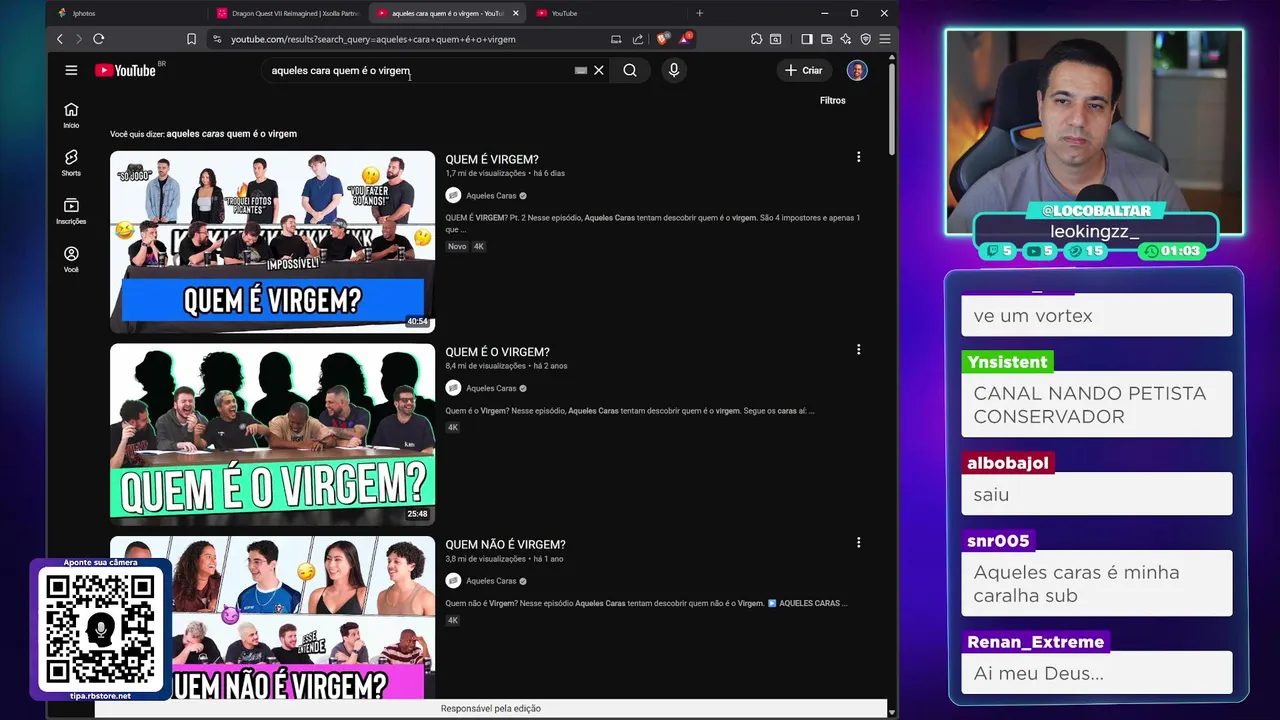Open the YouTube guide hamburger menu
This screenshot has width=1280, height=720.
71,70
